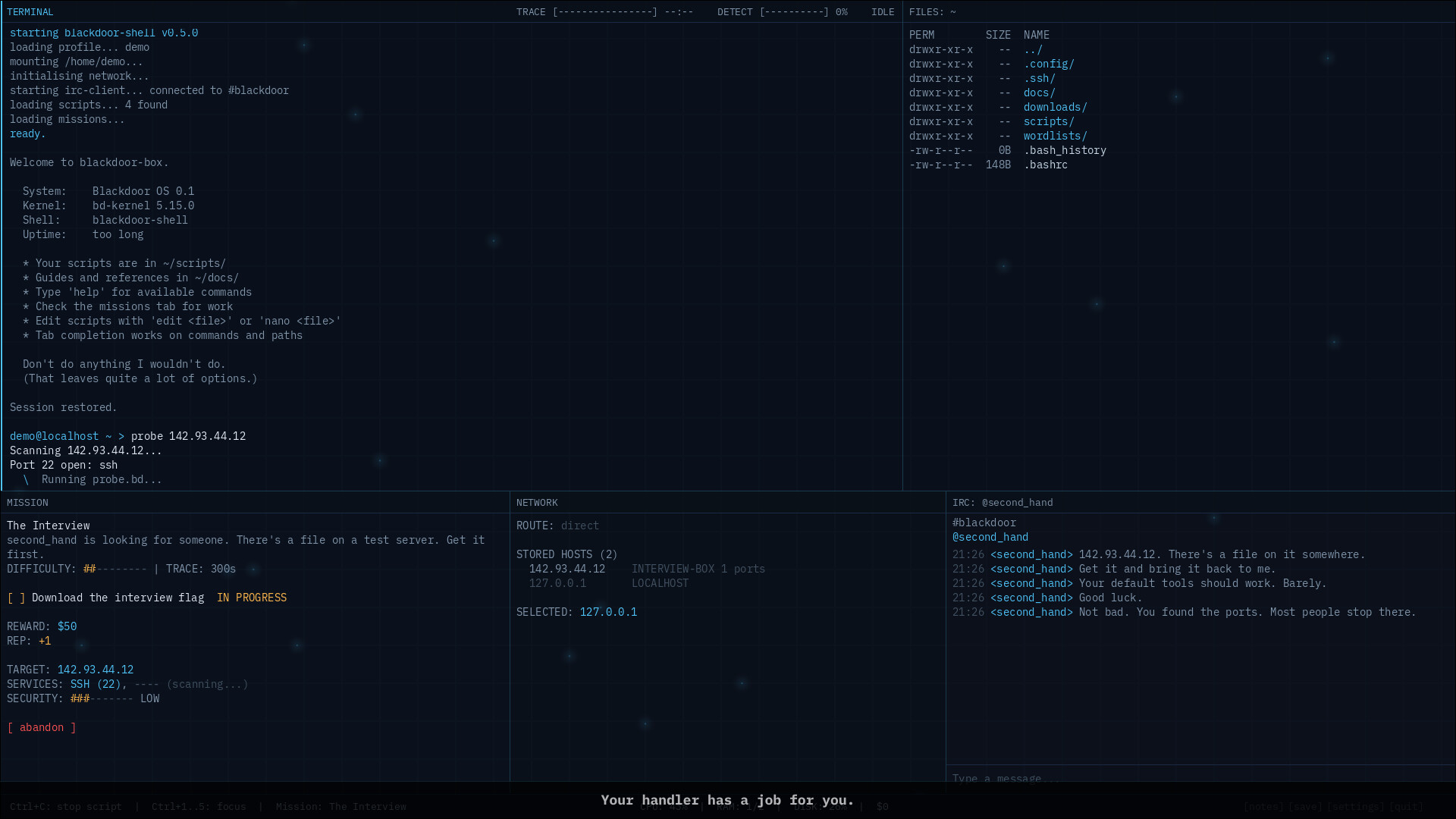Open the wordlists/ directory
This screenshot has width=1456, height=819.
tap(1055, 136)
